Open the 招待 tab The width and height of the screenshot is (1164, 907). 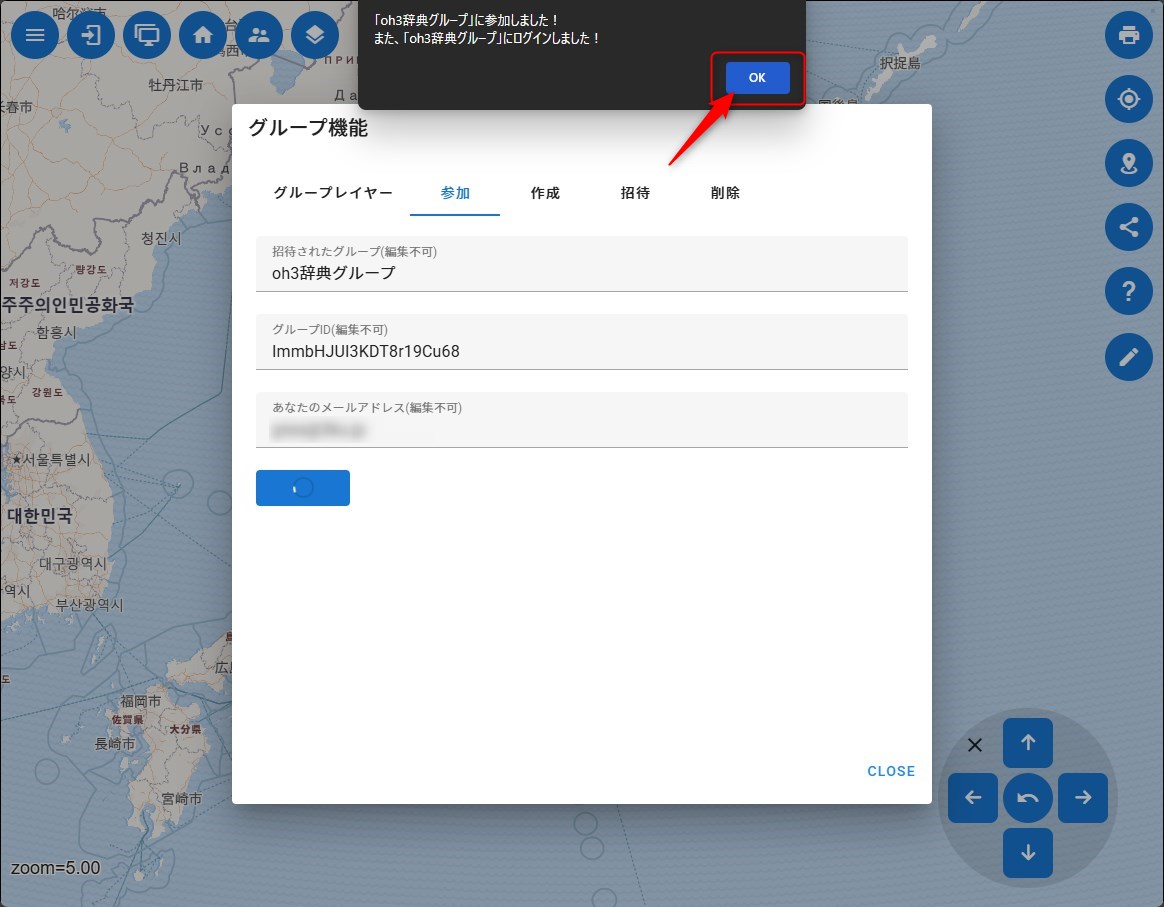635,193
